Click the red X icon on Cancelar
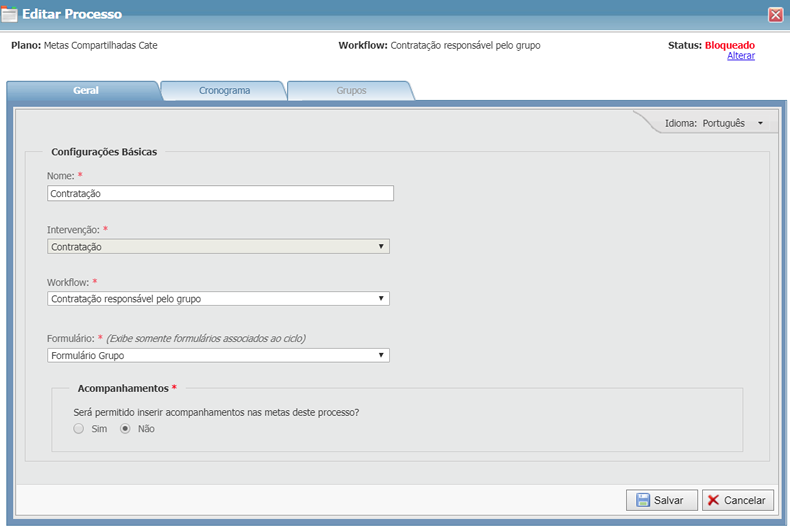Screen dimensions: 790x528 pyautogui.click(x=713, y=500)
